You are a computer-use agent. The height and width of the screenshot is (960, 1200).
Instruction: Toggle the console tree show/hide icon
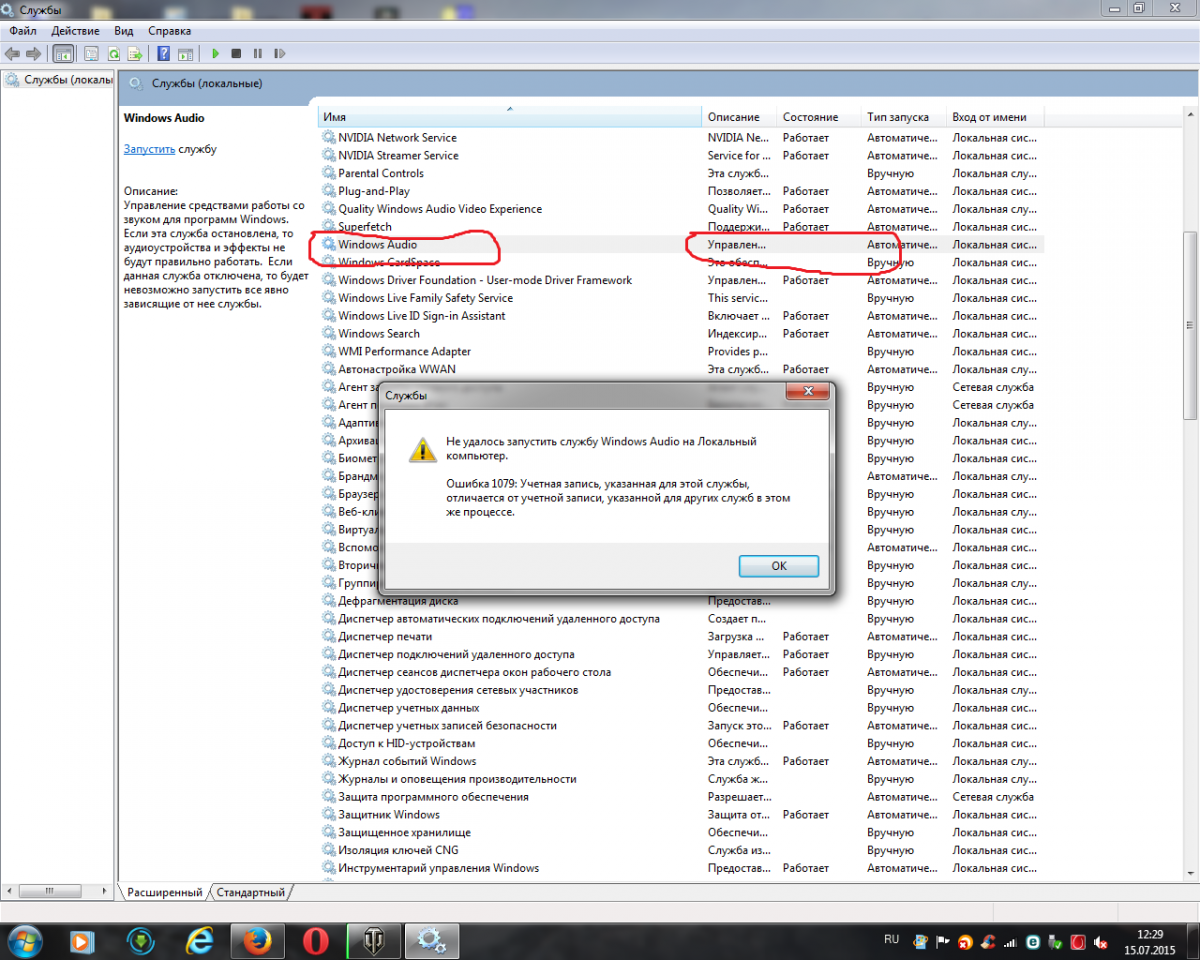tap(63, 53)
